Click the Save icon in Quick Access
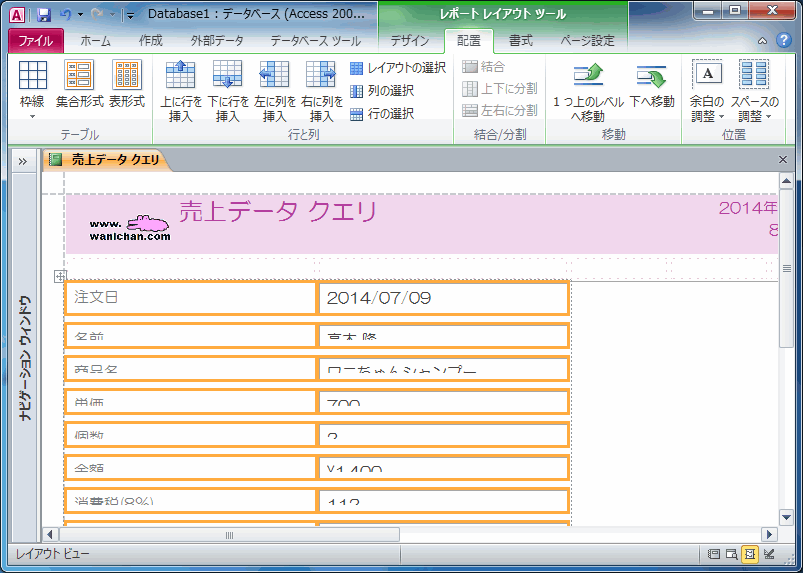The height and width of the screenshot is (573, 803). coord(44,14)
